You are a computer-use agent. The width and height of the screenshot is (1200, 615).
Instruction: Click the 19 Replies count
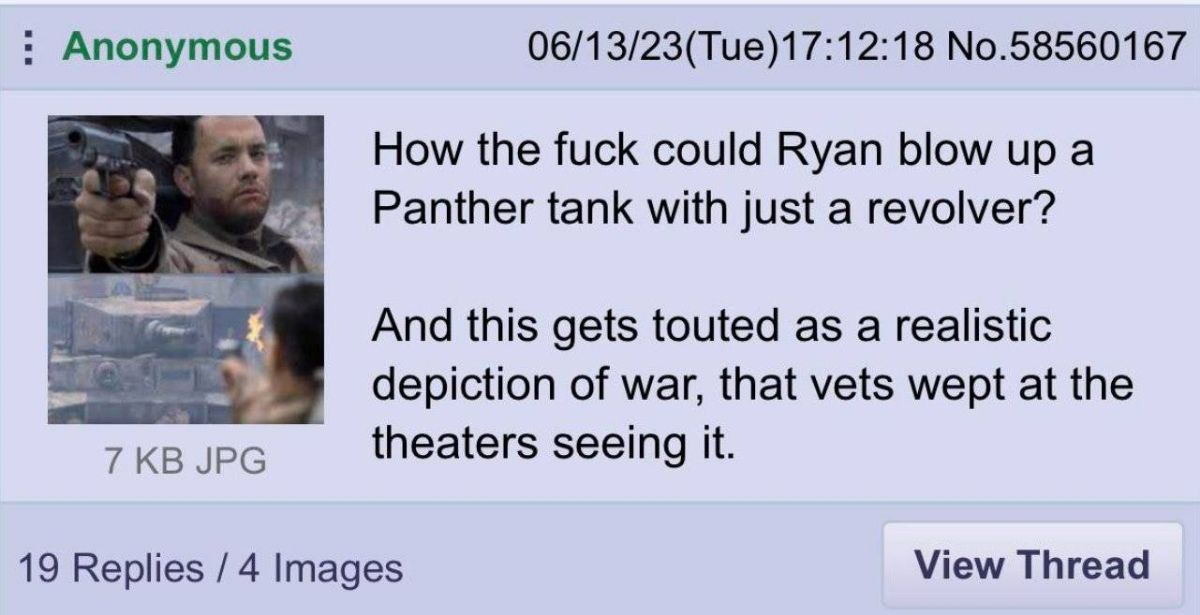pos(109,568)
